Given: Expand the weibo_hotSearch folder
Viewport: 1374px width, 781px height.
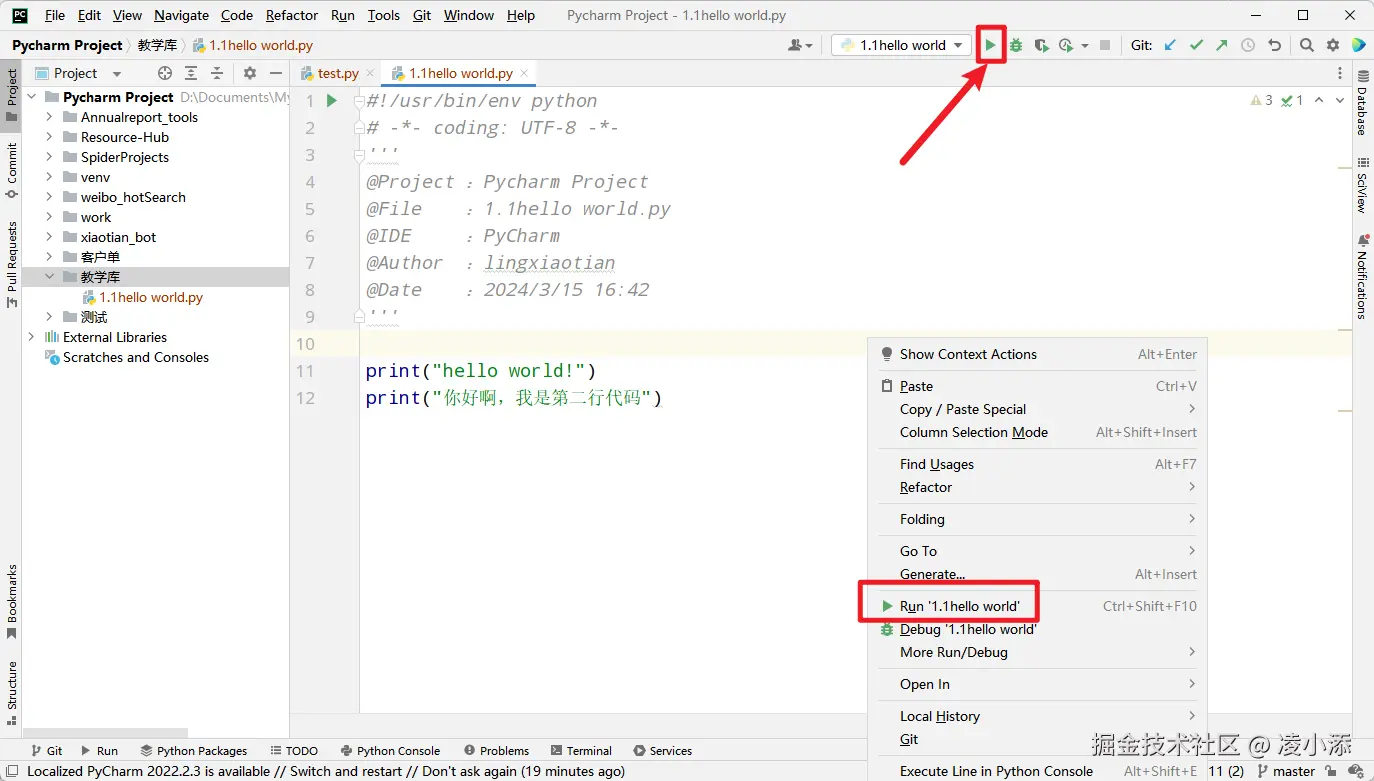Looking at the screenshot, I should (49, 197).
